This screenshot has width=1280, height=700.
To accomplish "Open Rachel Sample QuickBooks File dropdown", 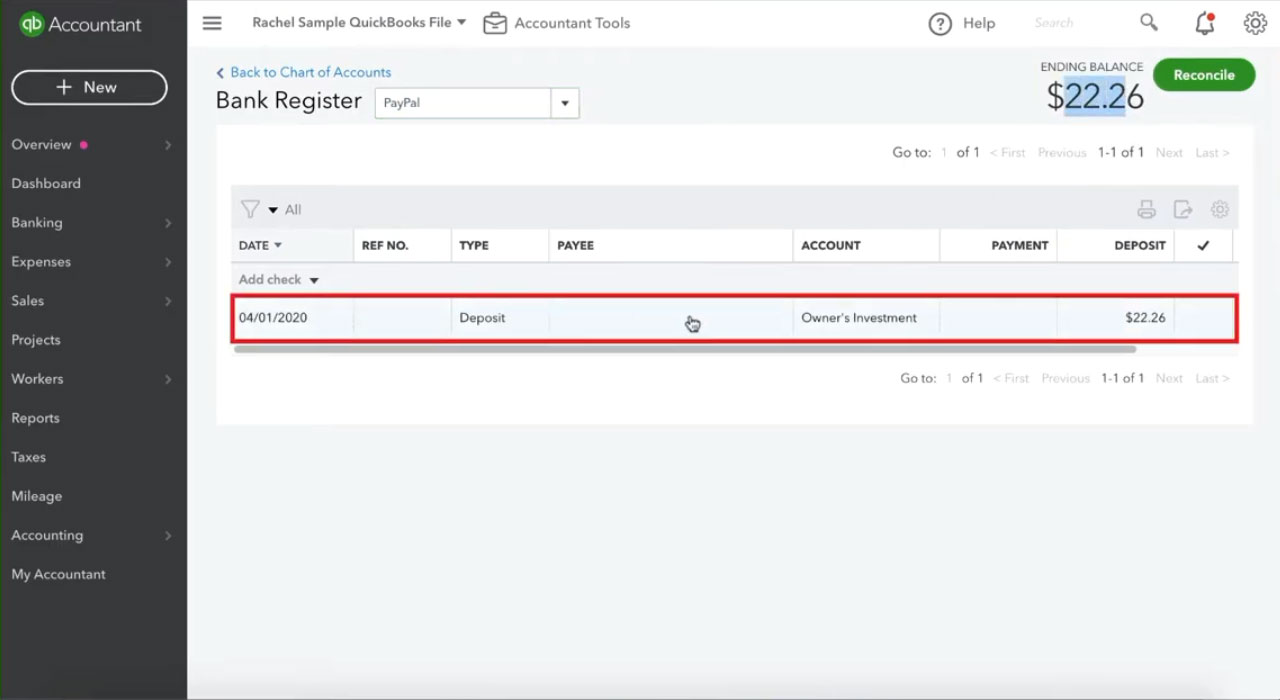I will 359,22.
